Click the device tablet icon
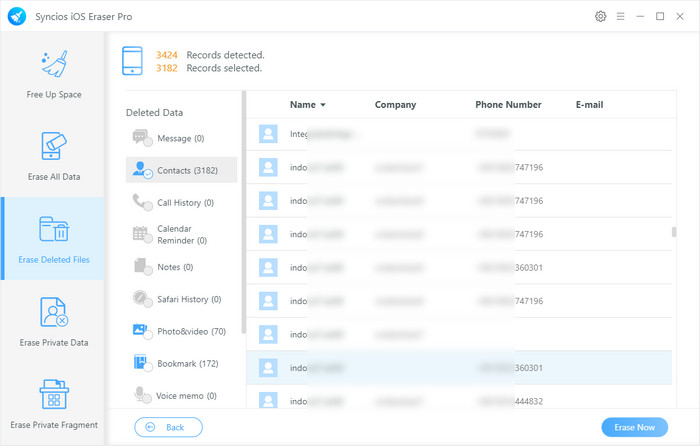 pyautogui.click(x=132, y=61)
